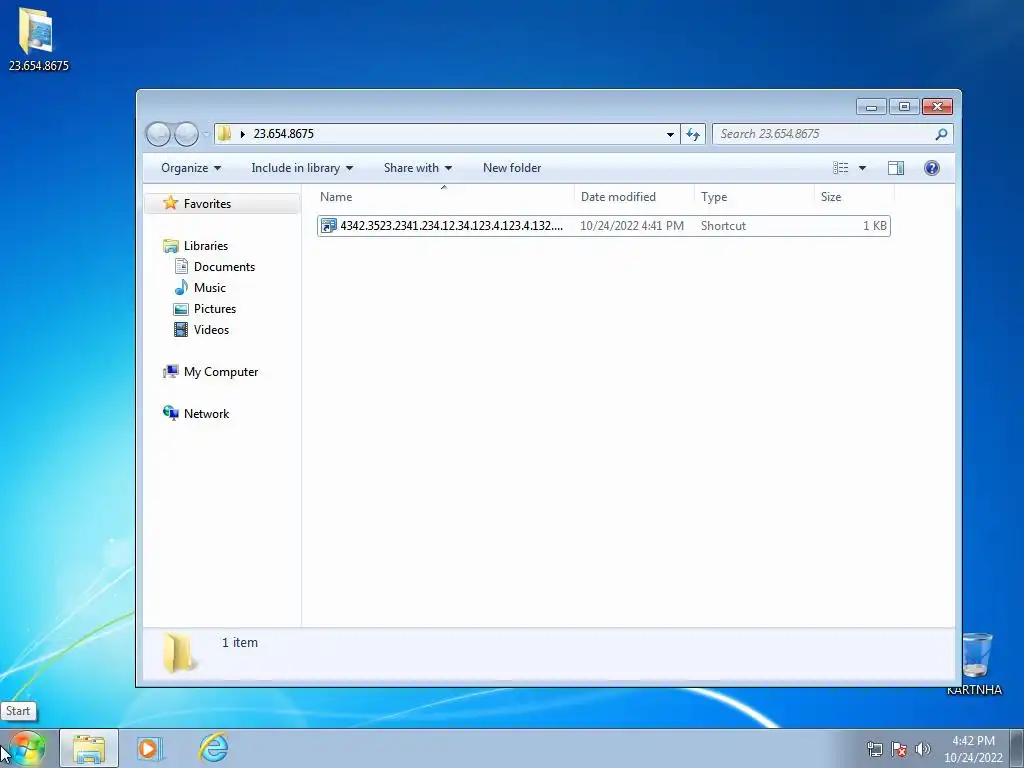Open the address bar history dropdown
The width and height of the screenshot is (1024, 768).
[x=670, y=135]
